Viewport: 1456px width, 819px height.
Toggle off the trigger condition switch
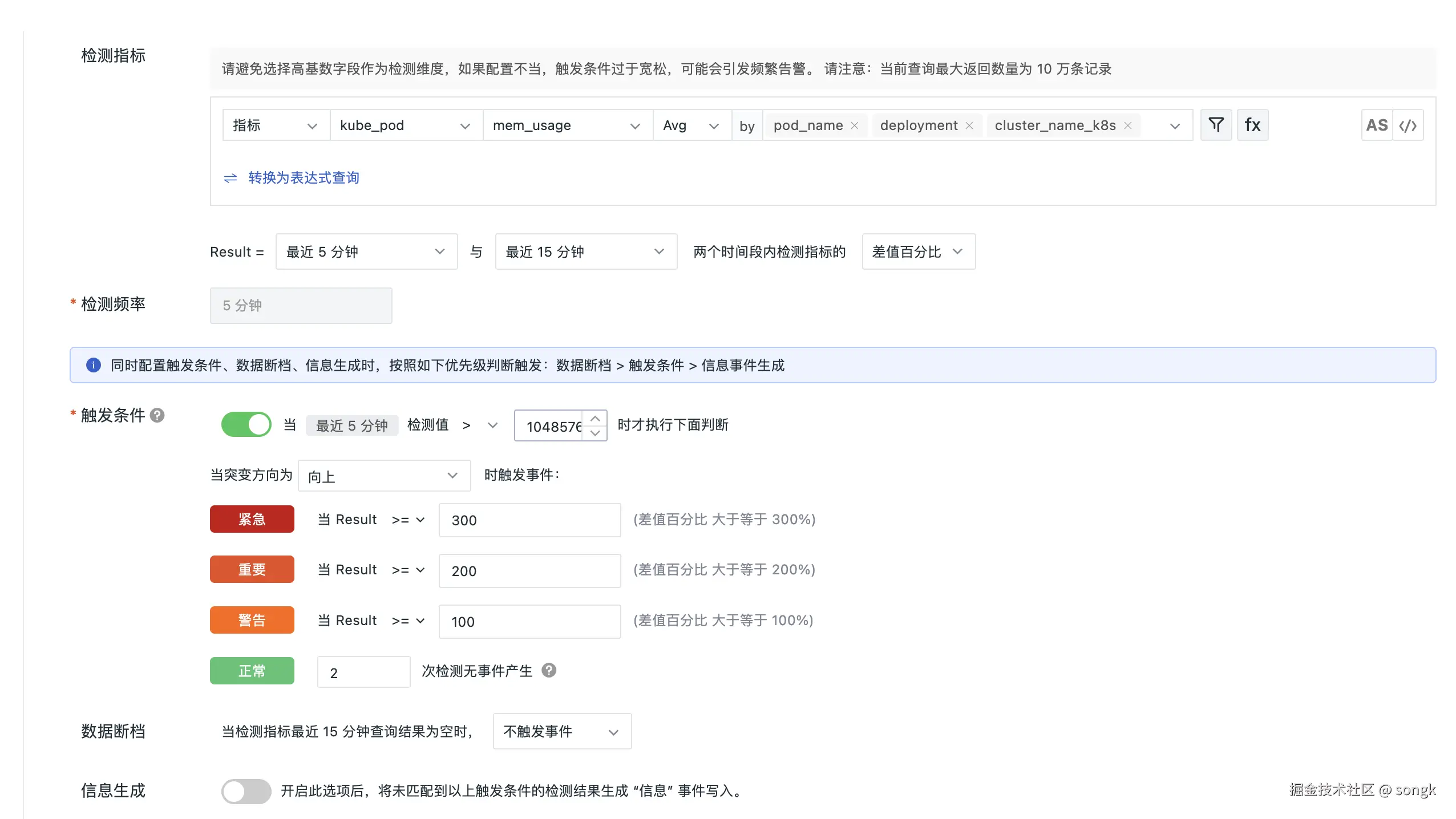coord(246,424)
